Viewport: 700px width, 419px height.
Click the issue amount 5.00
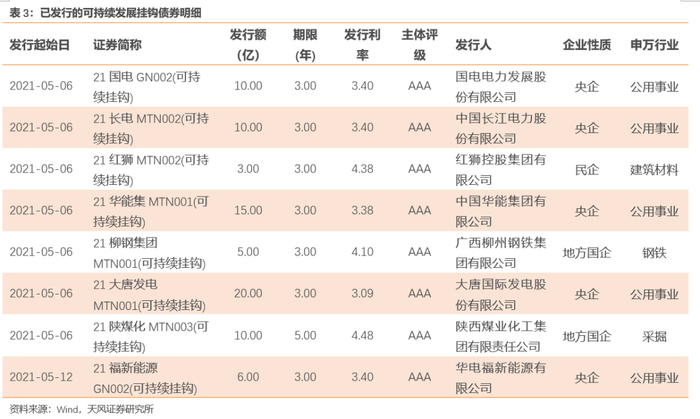point(248,252)
